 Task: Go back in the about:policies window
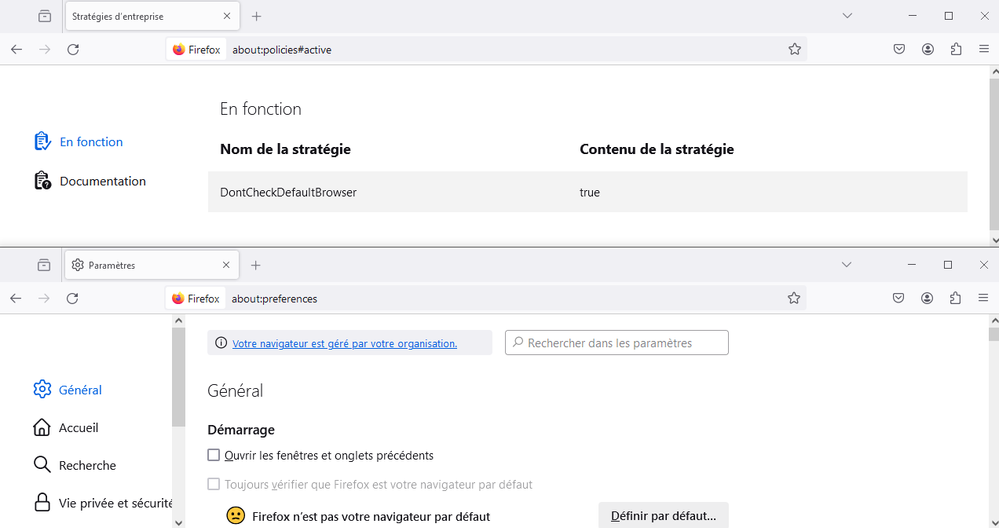17,49
